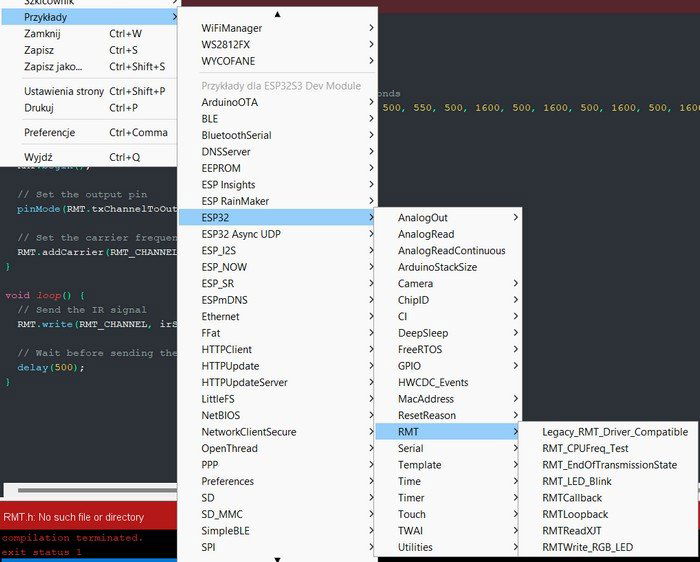
Task: Open ESP_I2S examples submenu
Action: tap(277, 251)
